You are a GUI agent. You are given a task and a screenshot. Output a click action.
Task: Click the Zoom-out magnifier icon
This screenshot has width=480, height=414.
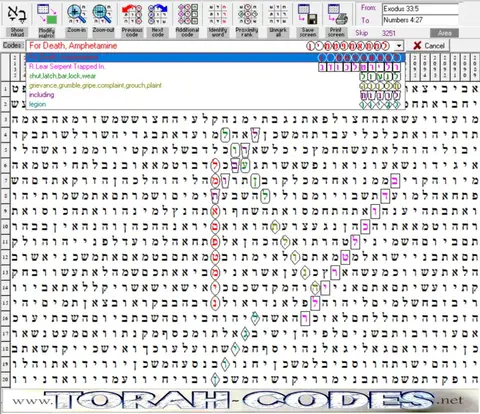(103, 14)
